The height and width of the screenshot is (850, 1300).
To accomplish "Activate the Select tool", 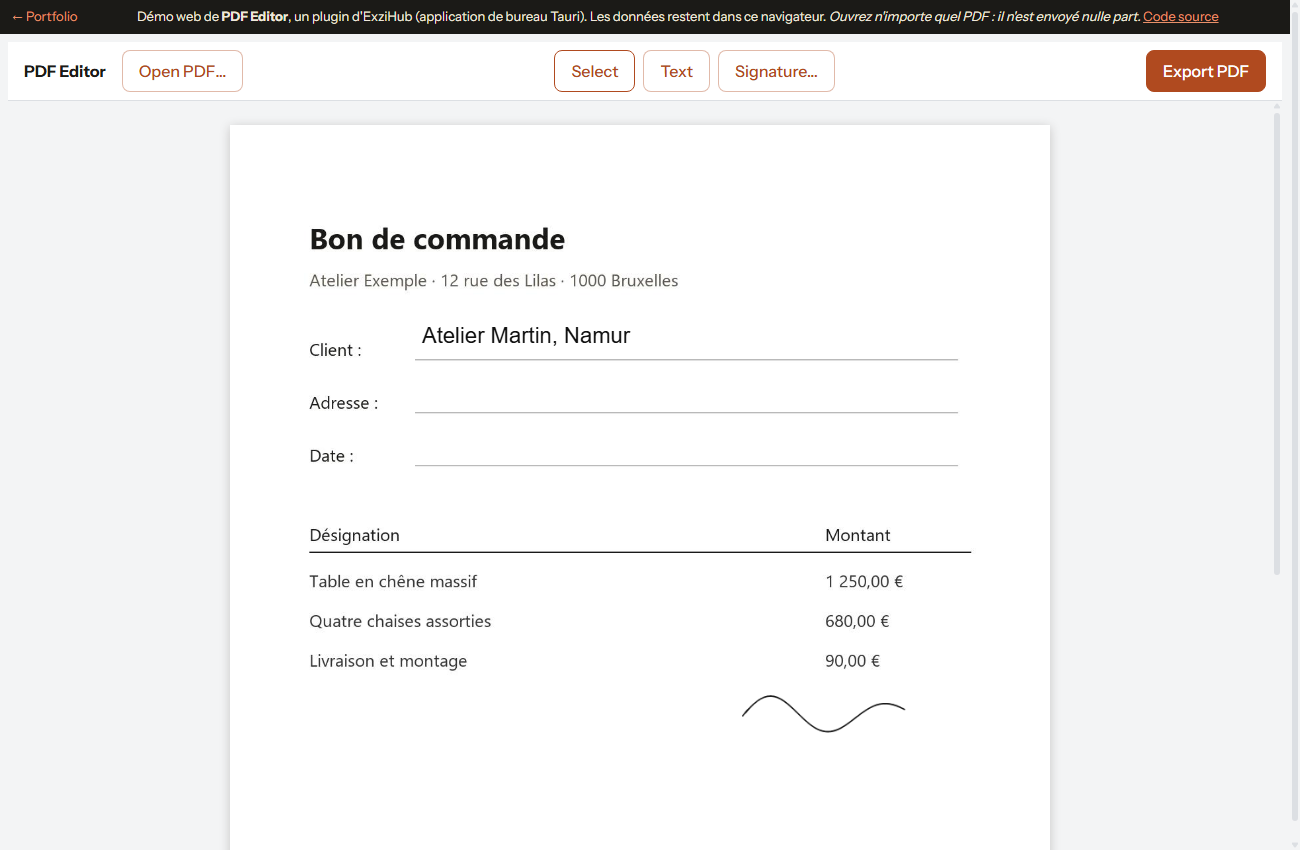I will tap(594, 71).
